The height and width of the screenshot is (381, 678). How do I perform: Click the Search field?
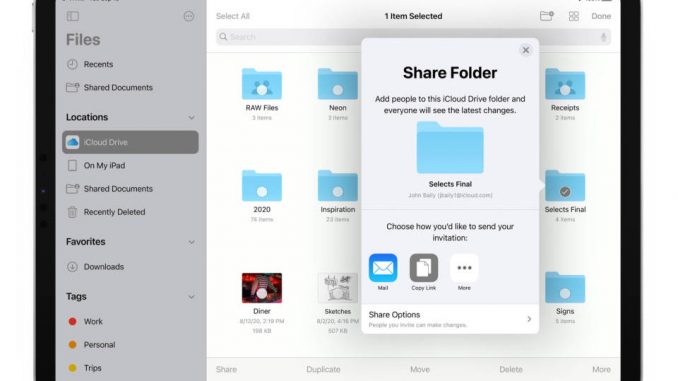(413, 37)
